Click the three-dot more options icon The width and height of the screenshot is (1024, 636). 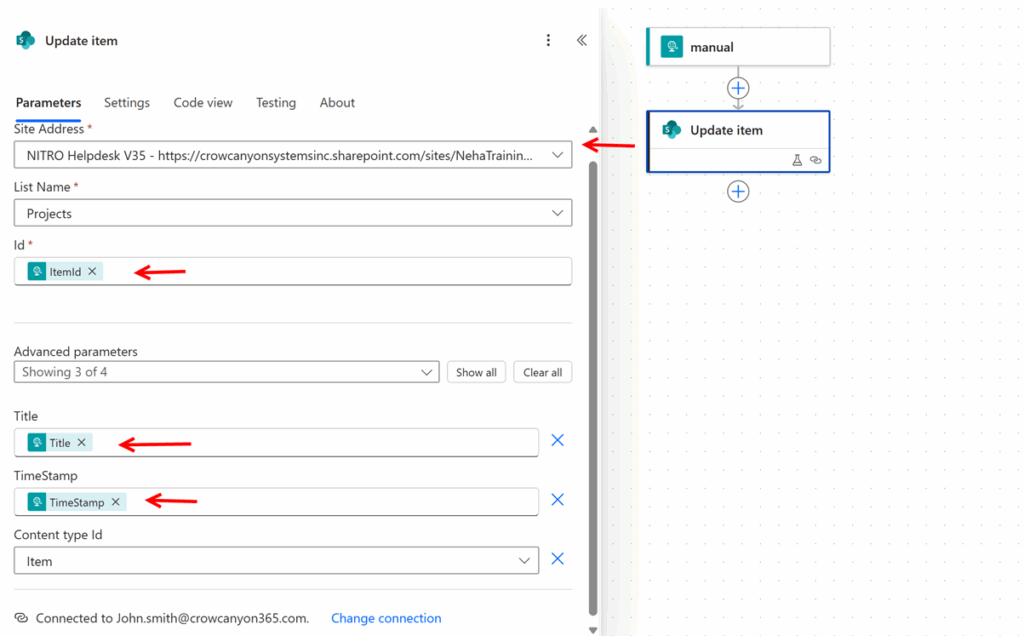pyautogui.click(x=548, y=41)
